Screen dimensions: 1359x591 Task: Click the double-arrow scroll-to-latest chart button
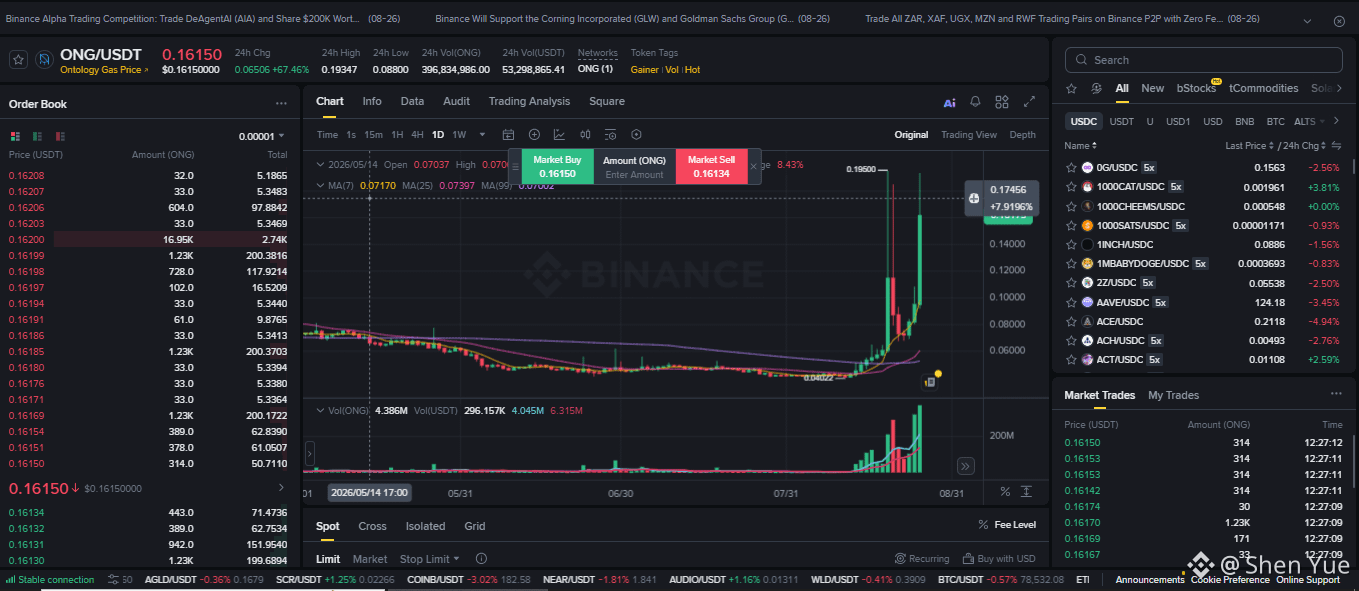pyautogui.click(x=965, y=466)
